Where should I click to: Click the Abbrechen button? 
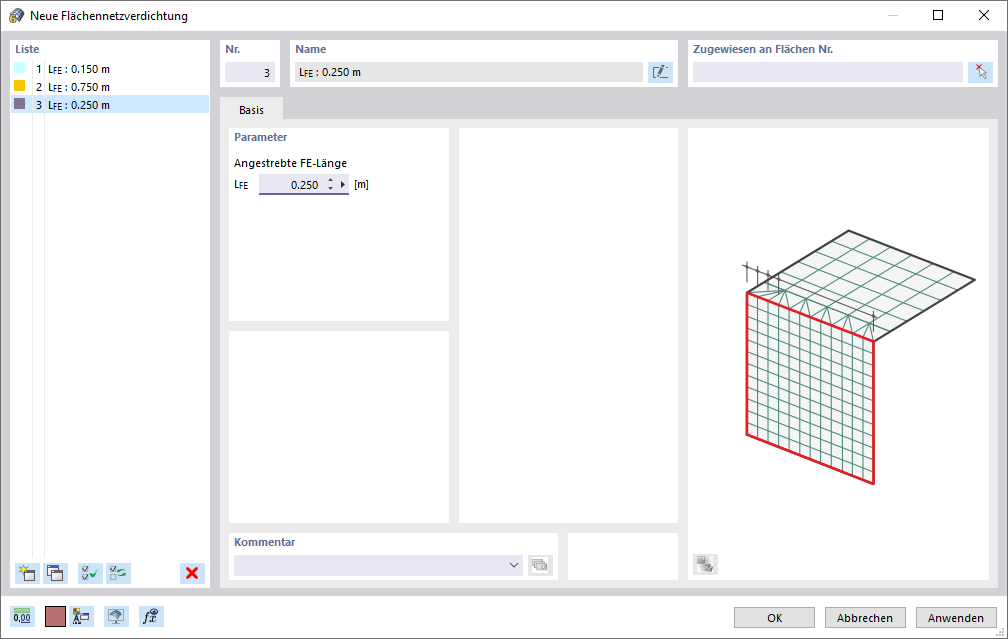[x=865, y=617]
